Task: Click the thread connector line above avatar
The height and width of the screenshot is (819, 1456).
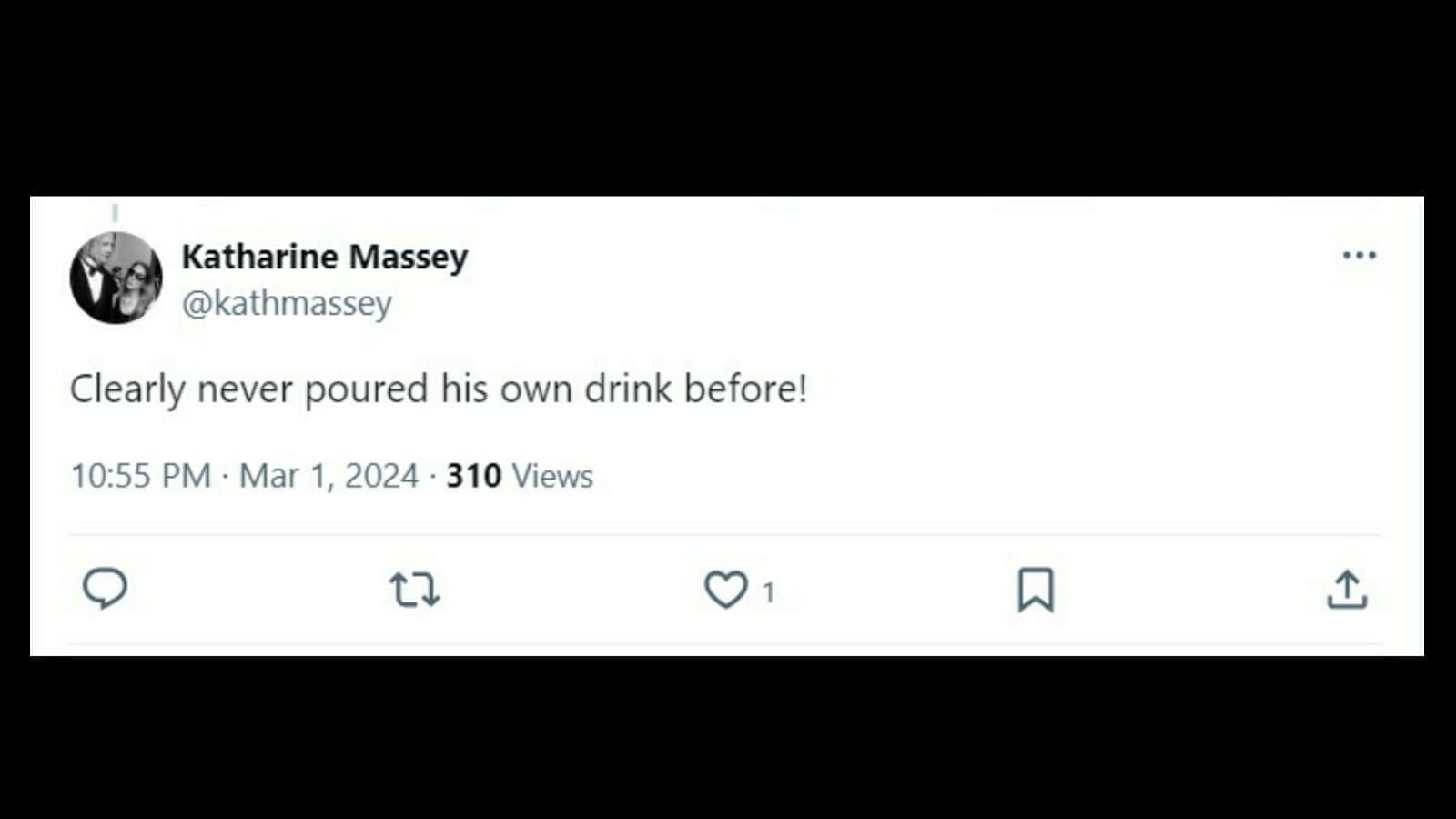Action: tap(115, 213)
